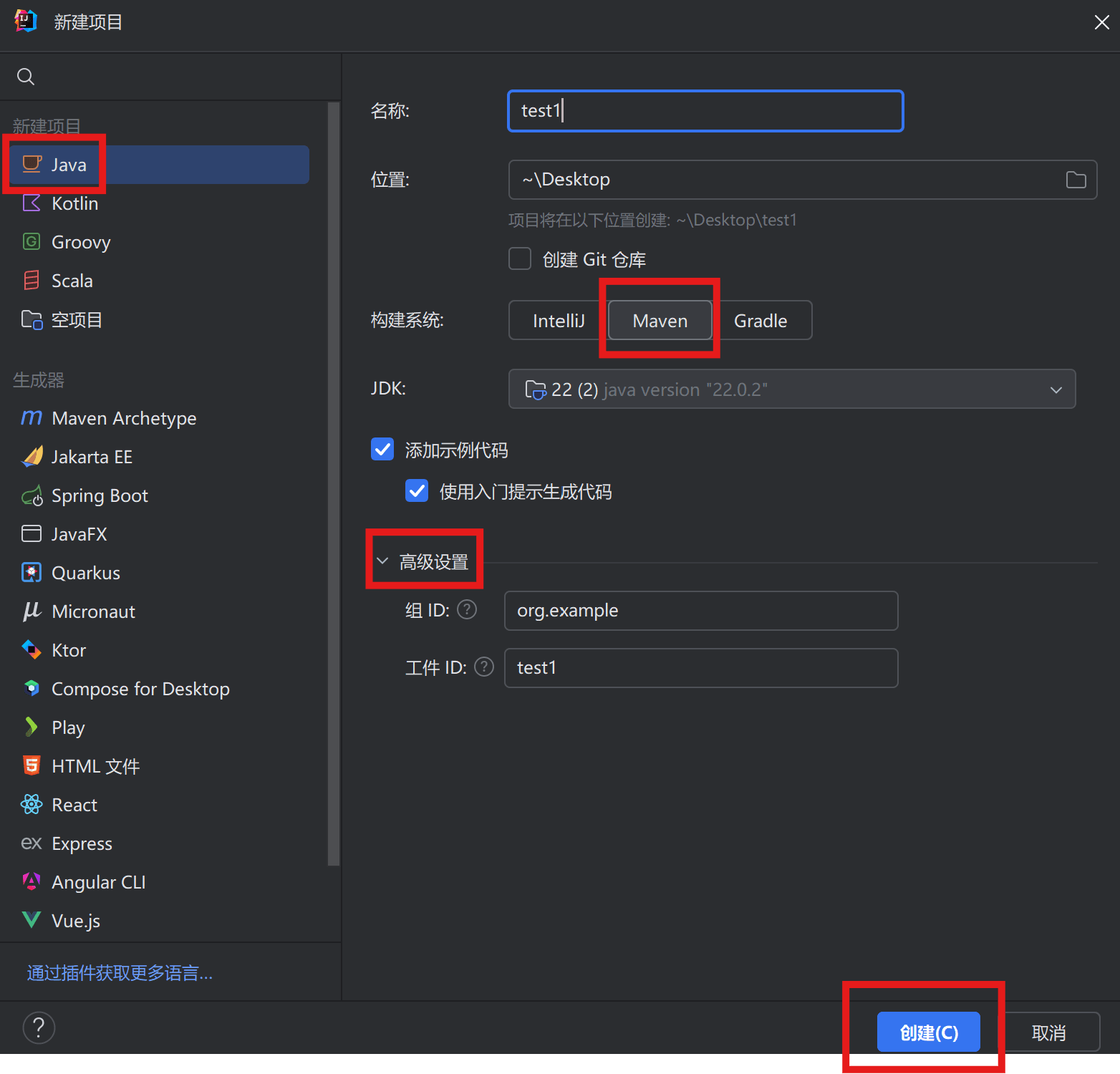Select Kotlin project type label
The width and height of the screenshot is (1120, 1074).
click(x=75, y=203)
